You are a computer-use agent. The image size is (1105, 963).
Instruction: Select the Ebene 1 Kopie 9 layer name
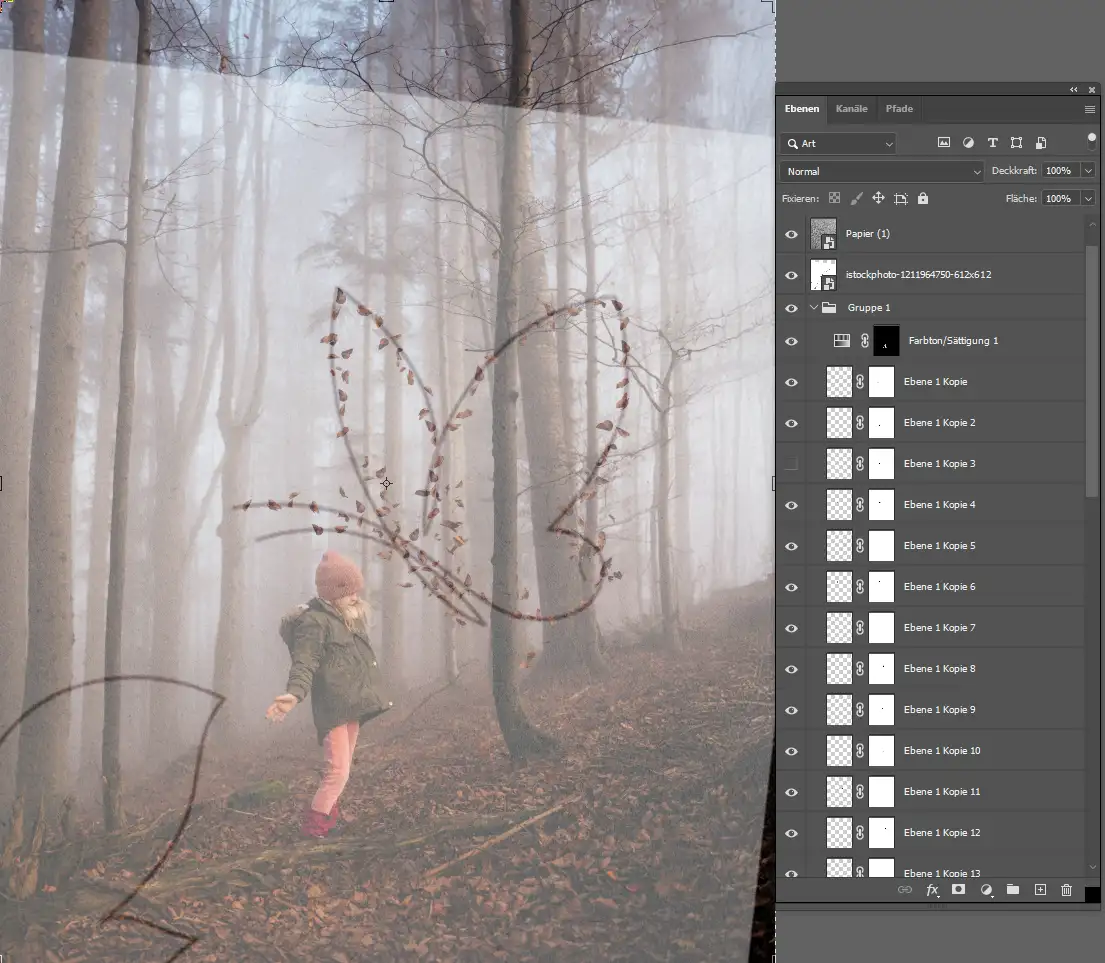[939, 709]
